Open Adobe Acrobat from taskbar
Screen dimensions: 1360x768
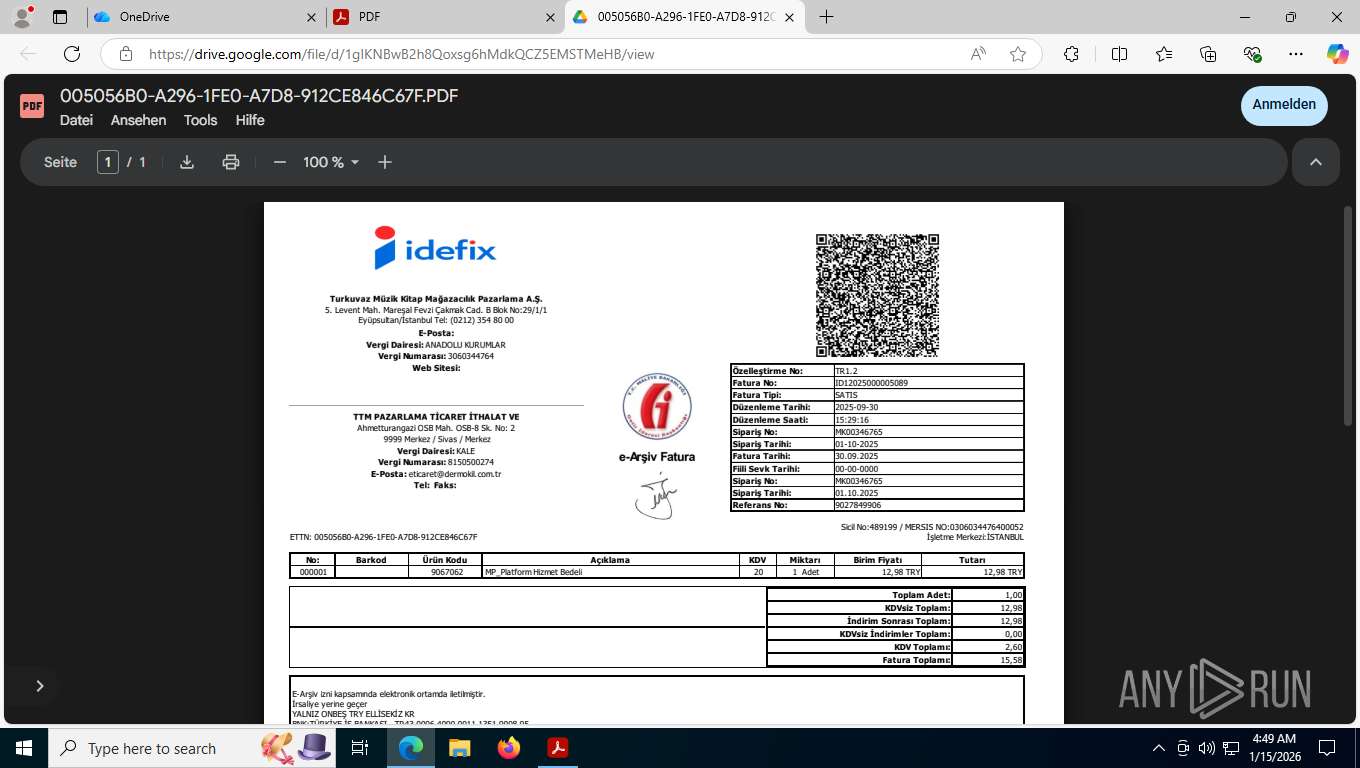click(x=557, y=748)
